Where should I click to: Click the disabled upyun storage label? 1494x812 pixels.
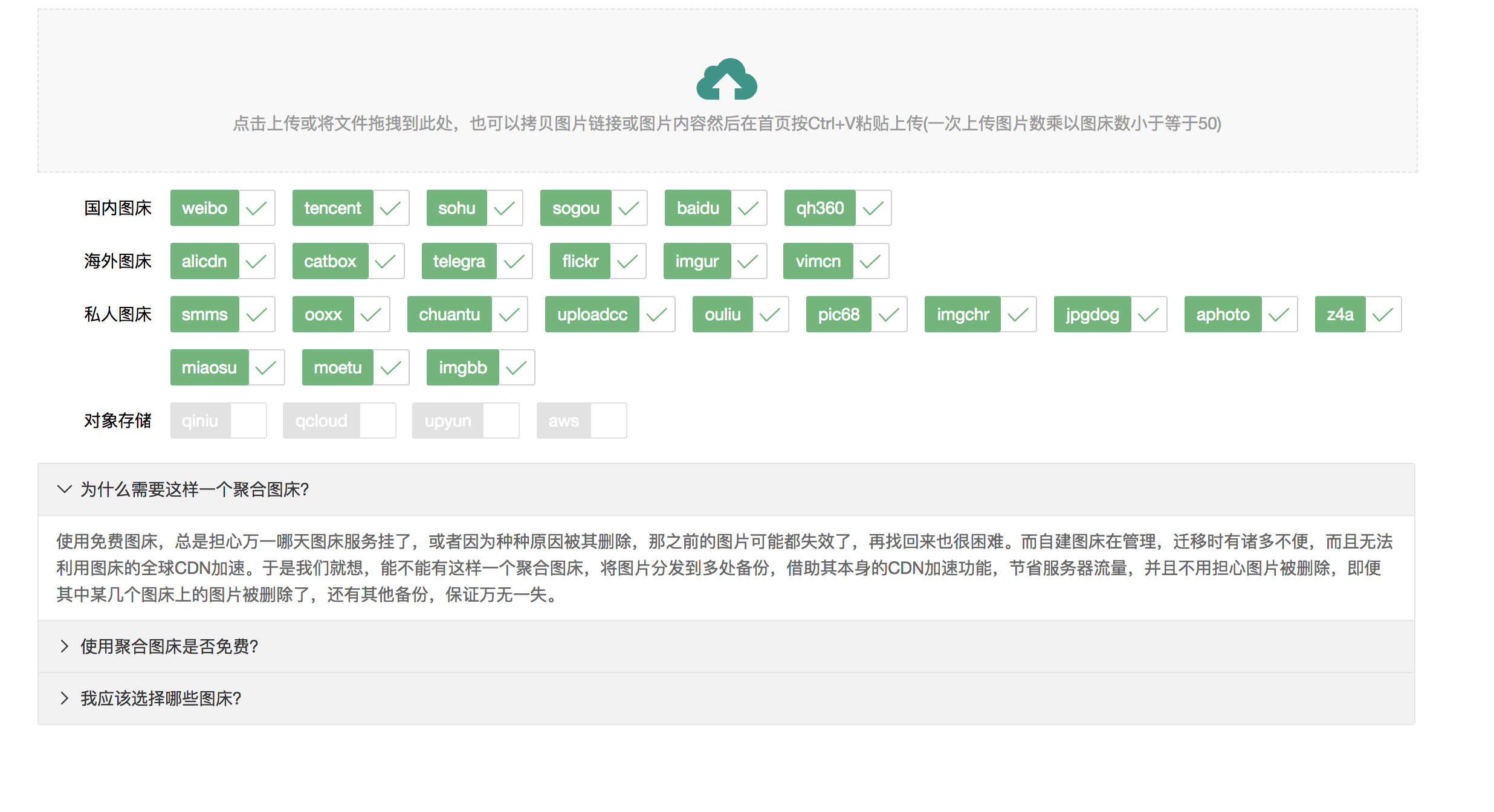click(447, 420)
